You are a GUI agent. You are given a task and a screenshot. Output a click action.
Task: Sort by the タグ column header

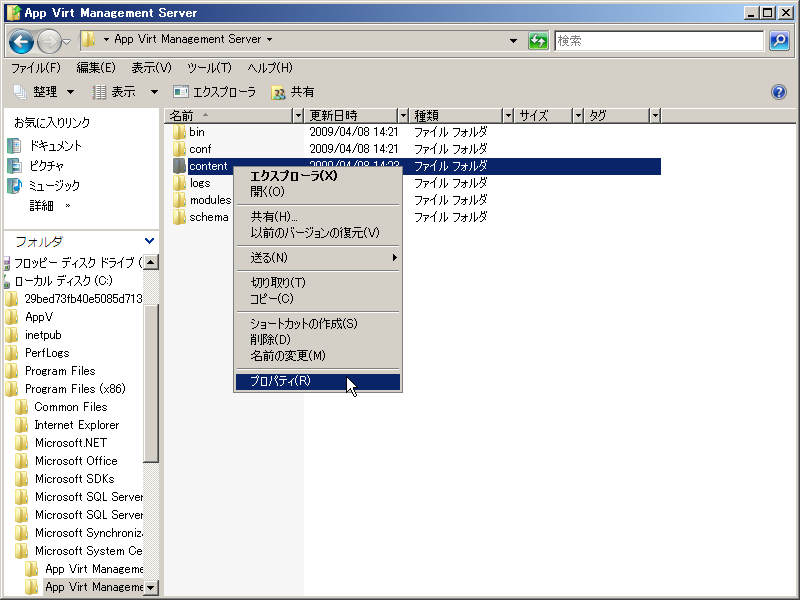617,116
